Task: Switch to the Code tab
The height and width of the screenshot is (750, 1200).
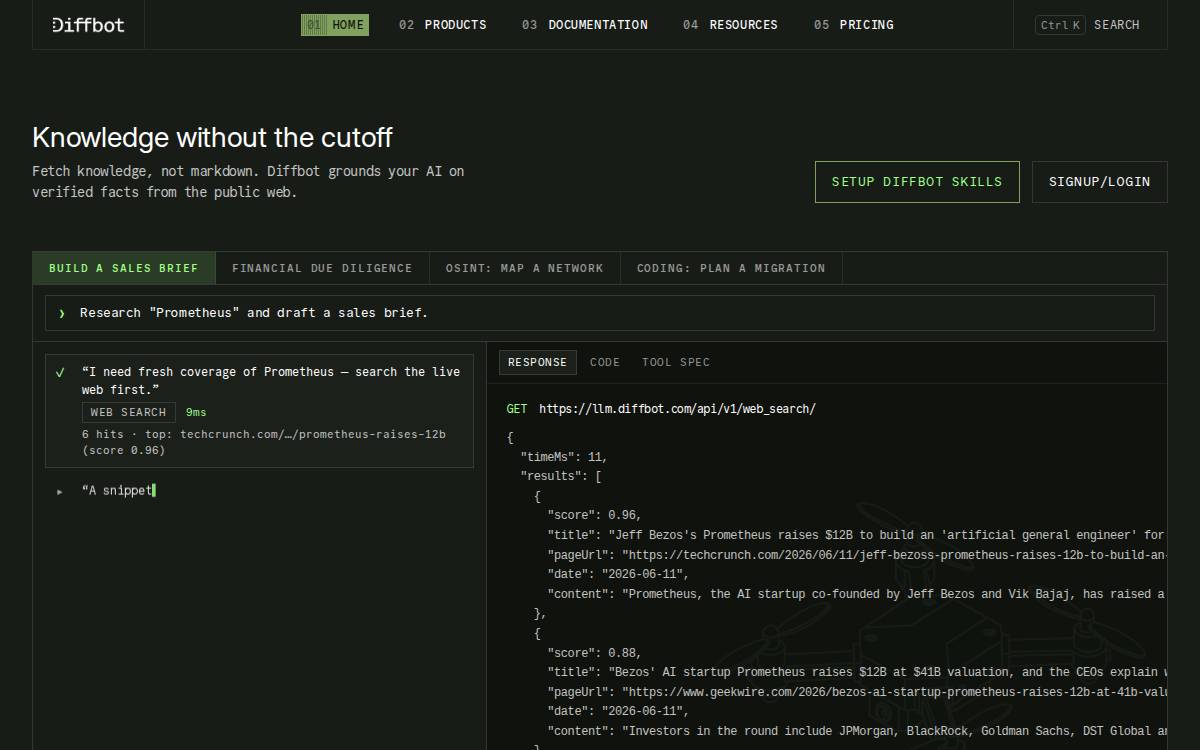Action: pyautogui.click(x=605, y=362)
